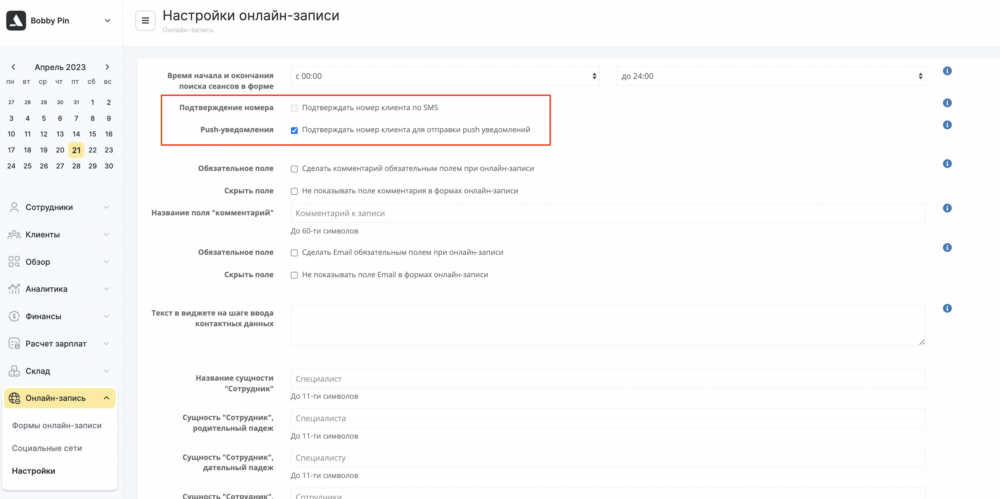Click info icon next to session search time

(x=946, y=71)
